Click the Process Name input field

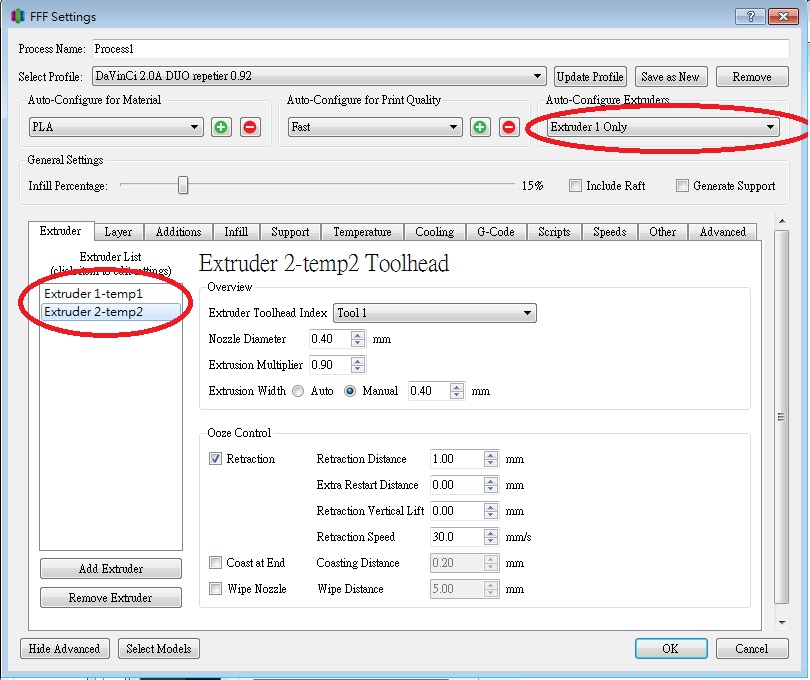click(x=441, y=49)
